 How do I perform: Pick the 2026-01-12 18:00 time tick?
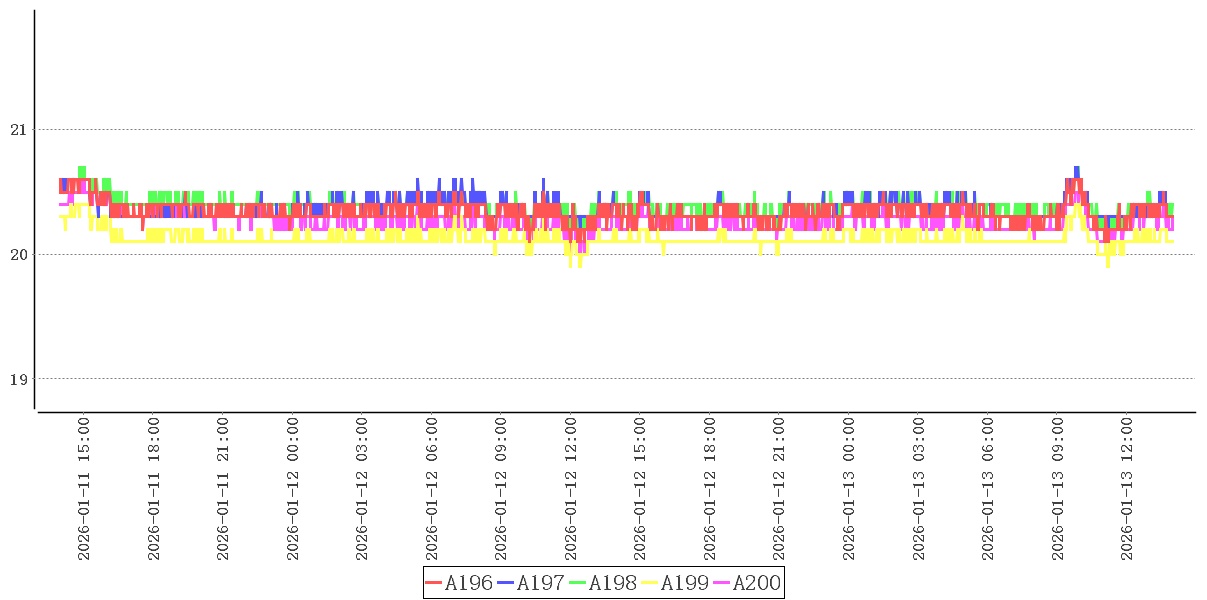tap(709, 490)
